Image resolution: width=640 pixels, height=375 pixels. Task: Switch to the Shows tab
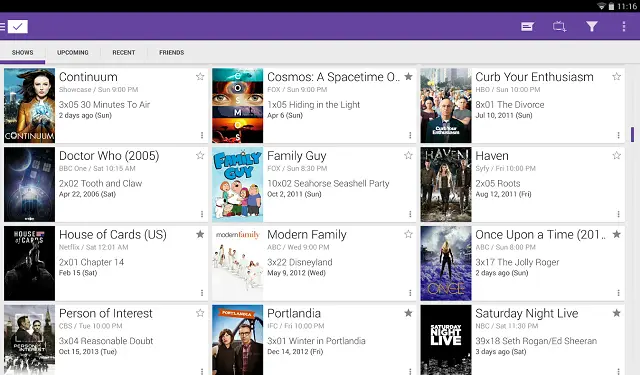[x=22, y=53]
